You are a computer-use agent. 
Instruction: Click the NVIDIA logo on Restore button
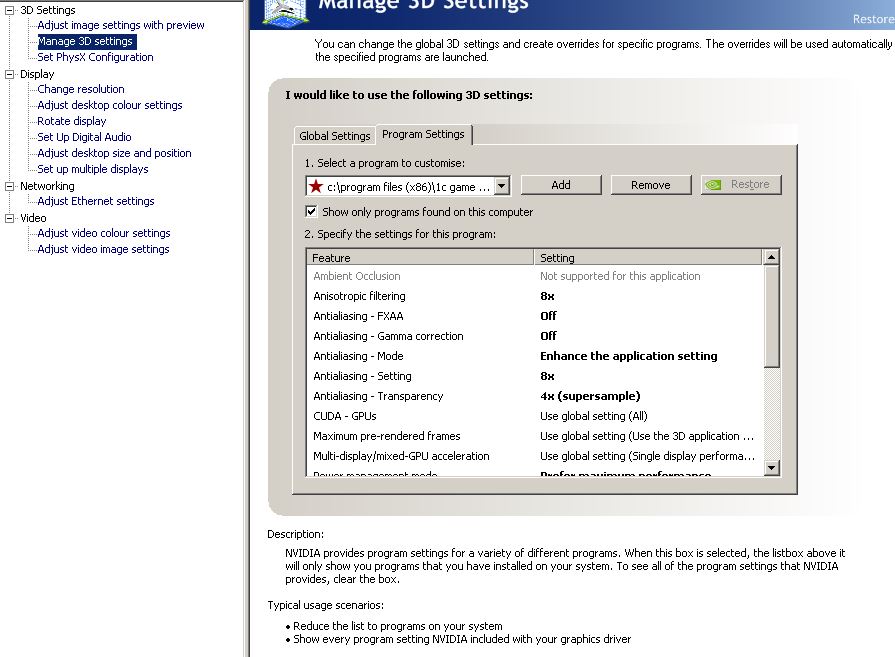pos(713,184)
